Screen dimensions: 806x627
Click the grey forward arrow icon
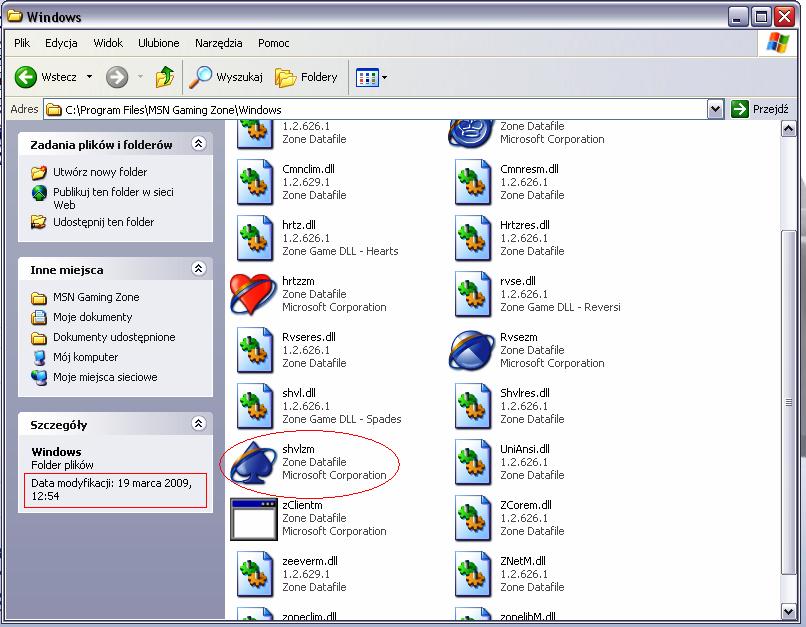point(117,78)
